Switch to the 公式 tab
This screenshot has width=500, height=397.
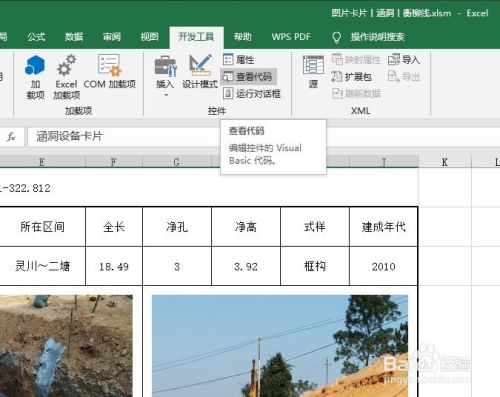[x=36, y=37]
